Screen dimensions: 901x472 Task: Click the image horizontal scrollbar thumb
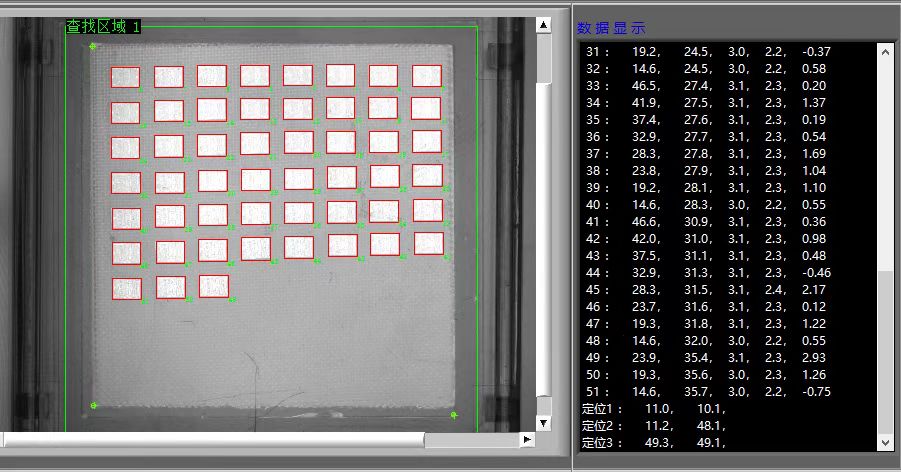tap(213, 439)
